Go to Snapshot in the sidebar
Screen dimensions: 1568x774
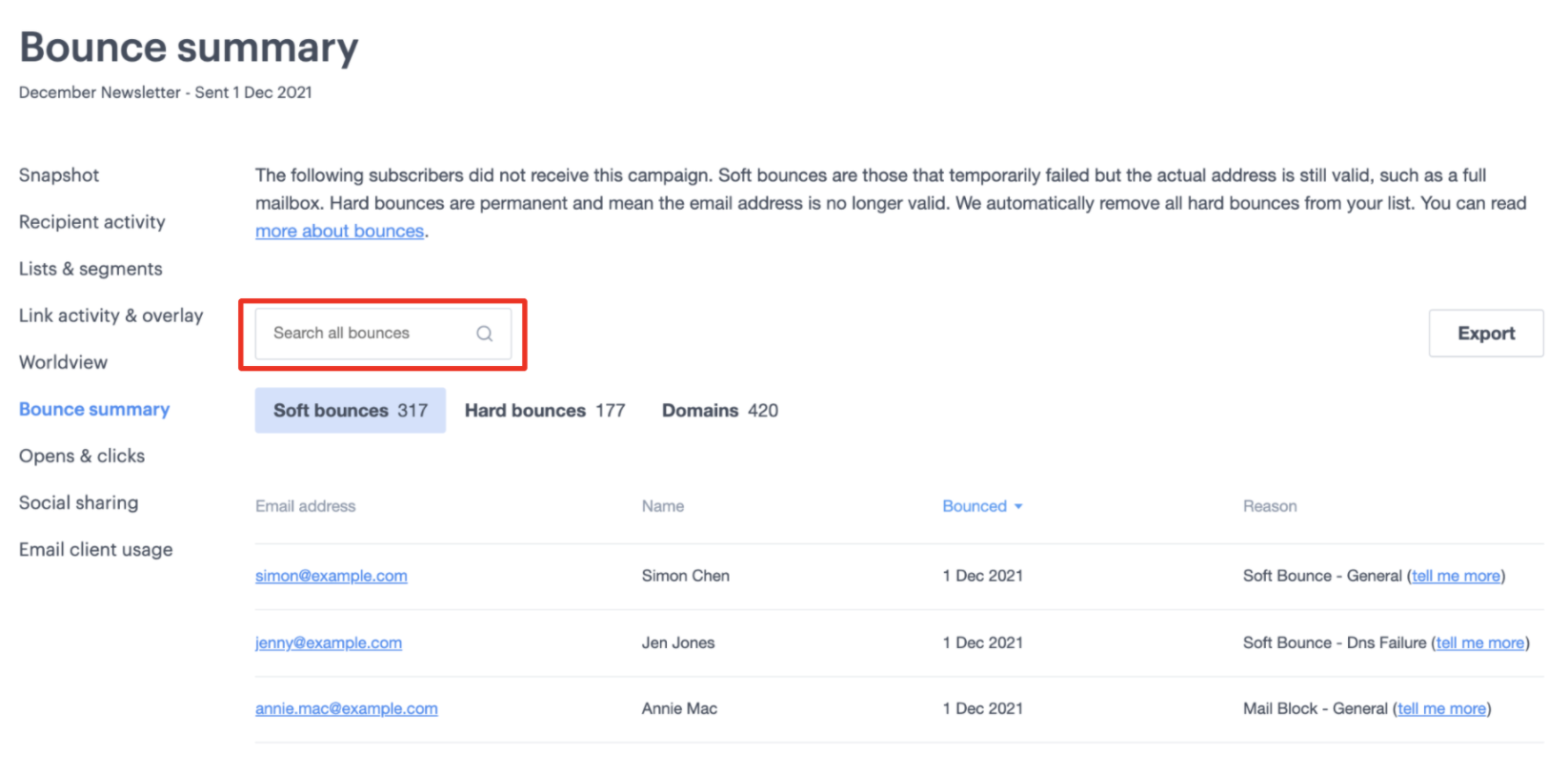(59, 175)
